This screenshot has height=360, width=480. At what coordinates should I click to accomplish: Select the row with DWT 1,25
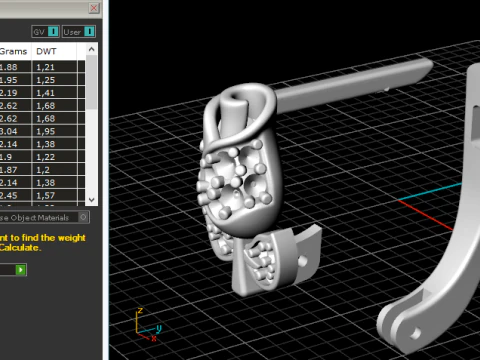point(42,80)
